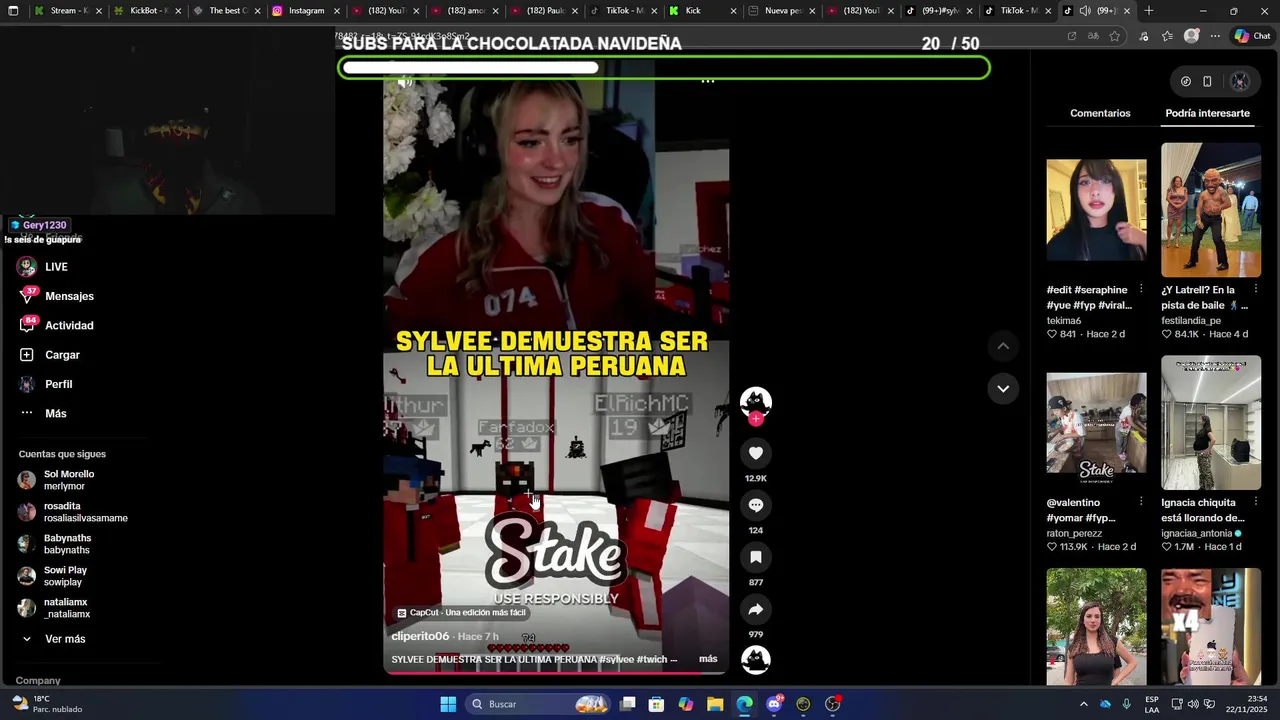The height and width of the screenshot is (720, 1280).
Task: Switch to the Comentarios tab
Action: pyautogui.click(x=1100, y=113)
